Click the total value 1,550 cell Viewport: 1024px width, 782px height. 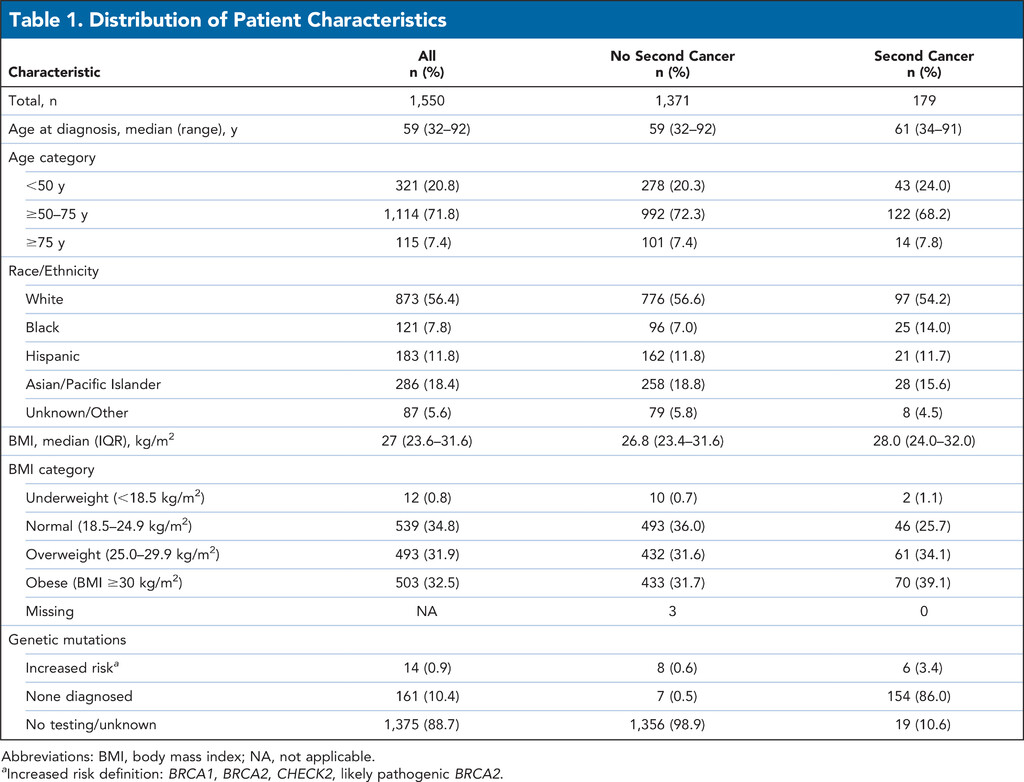point(428,103)
